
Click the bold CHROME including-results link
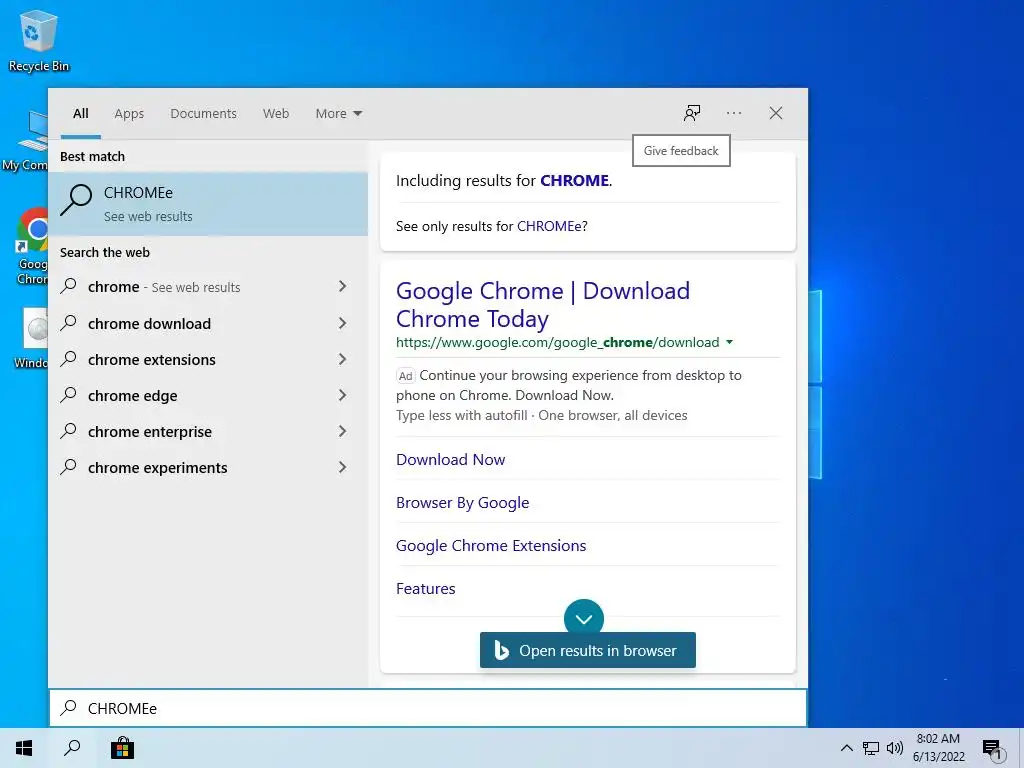point(574,180)
